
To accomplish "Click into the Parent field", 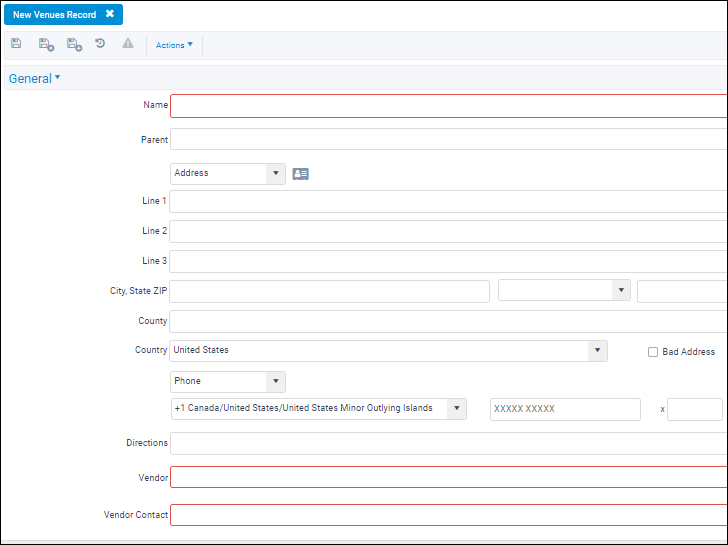I will pyautogui.click(x=448, y=139).
